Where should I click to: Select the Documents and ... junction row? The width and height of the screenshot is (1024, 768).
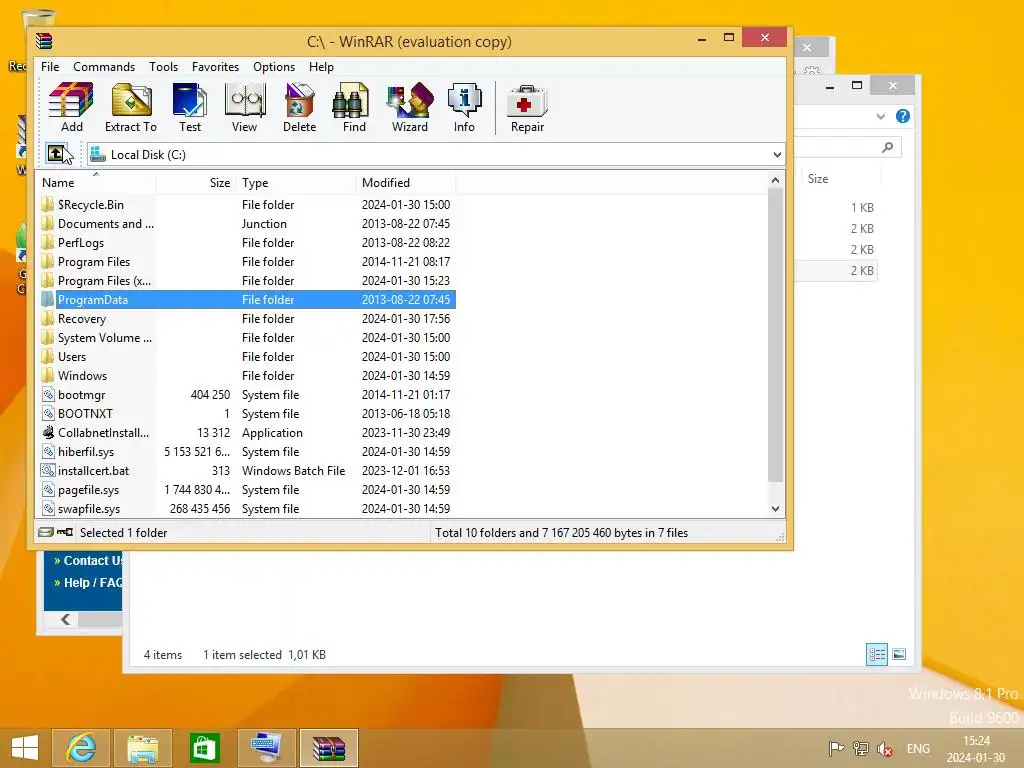[x=247, y=223]
